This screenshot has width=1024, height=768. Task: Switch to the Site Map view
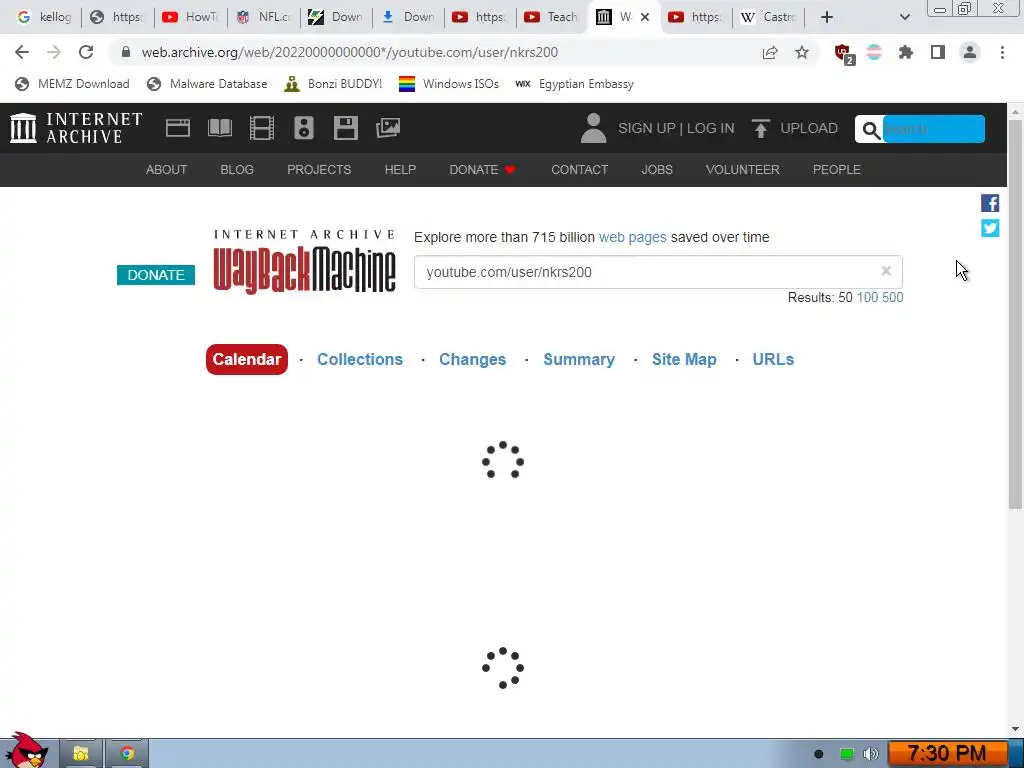click(684, 359)
